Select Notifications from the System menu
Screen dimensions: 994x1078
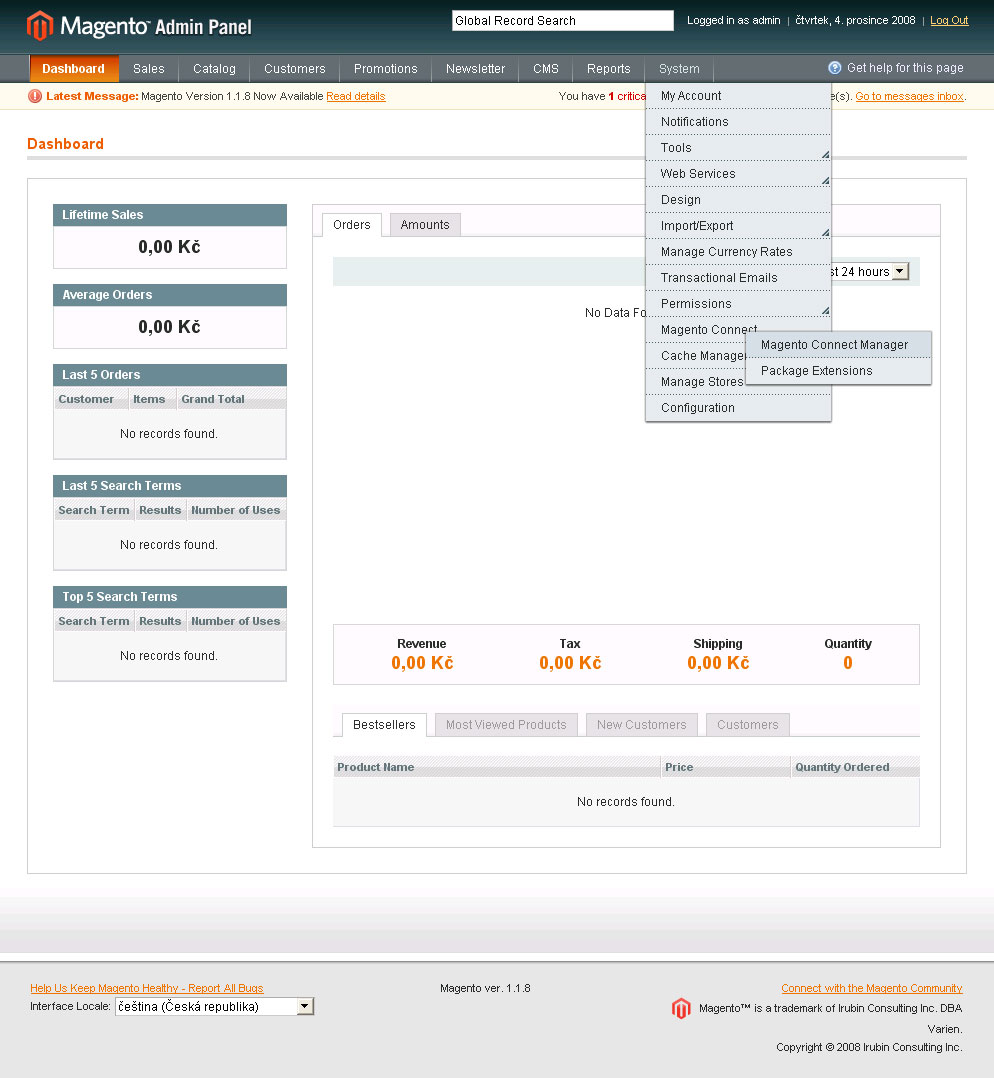coord(738,122)
